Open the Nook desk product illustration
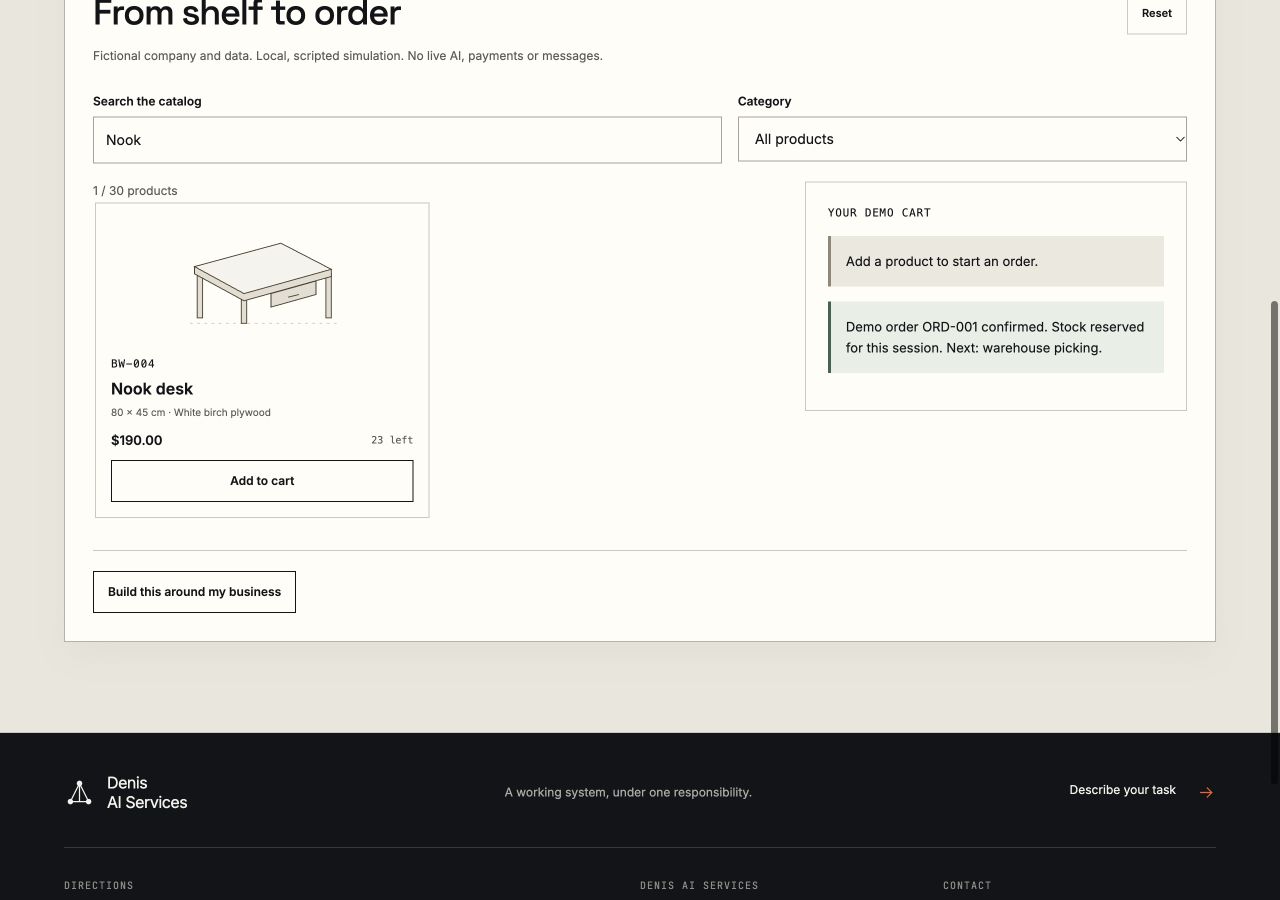This screenshot has height=900, width=1280. (x=263, y=283)
